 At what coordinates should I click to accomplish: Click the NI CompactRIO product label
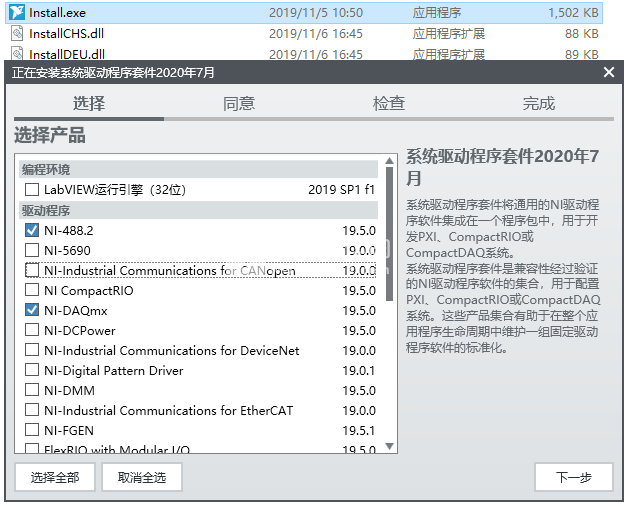point(89,291)
